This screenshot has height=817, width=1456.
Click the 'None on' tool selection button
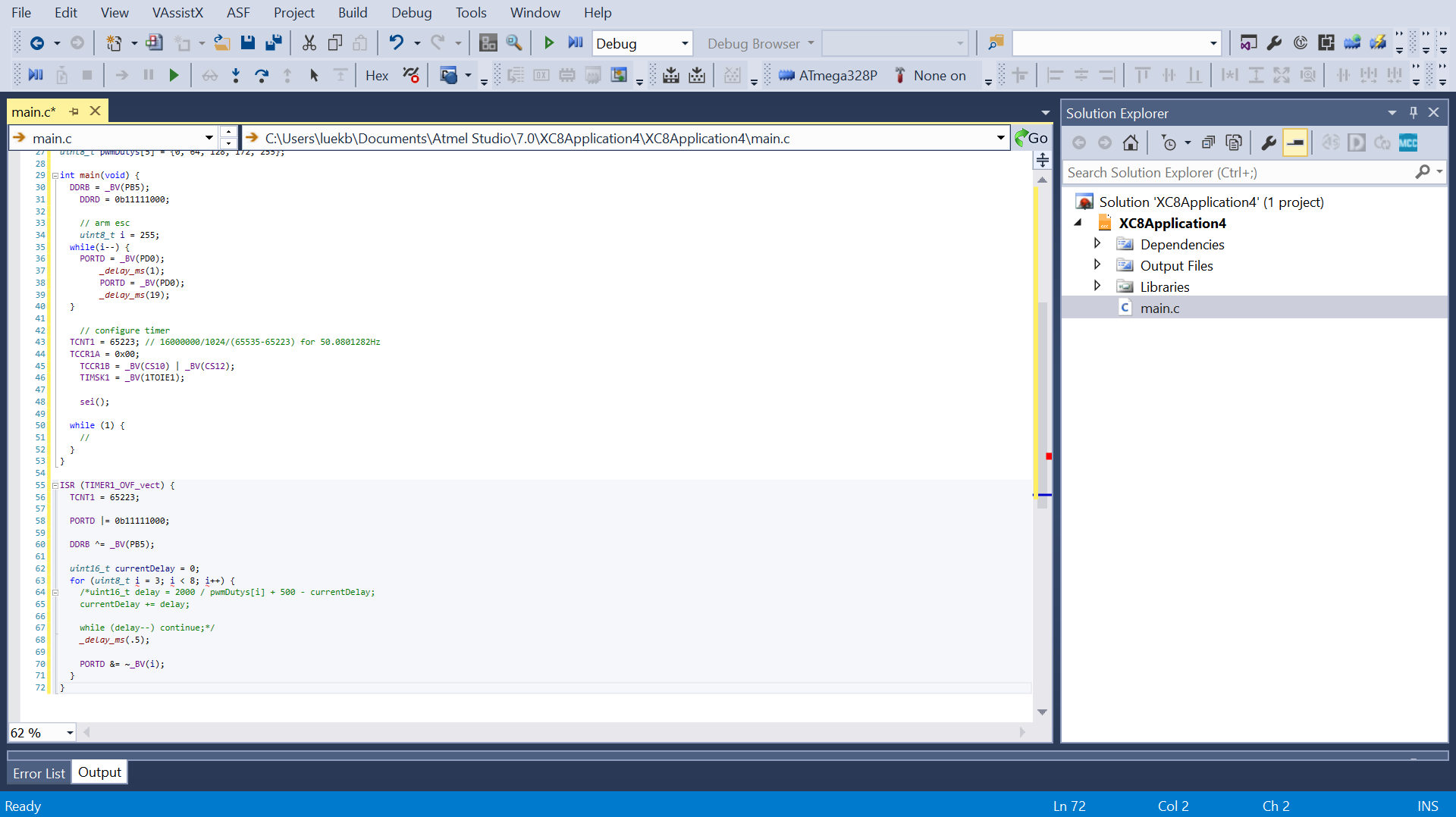point(930,75)
